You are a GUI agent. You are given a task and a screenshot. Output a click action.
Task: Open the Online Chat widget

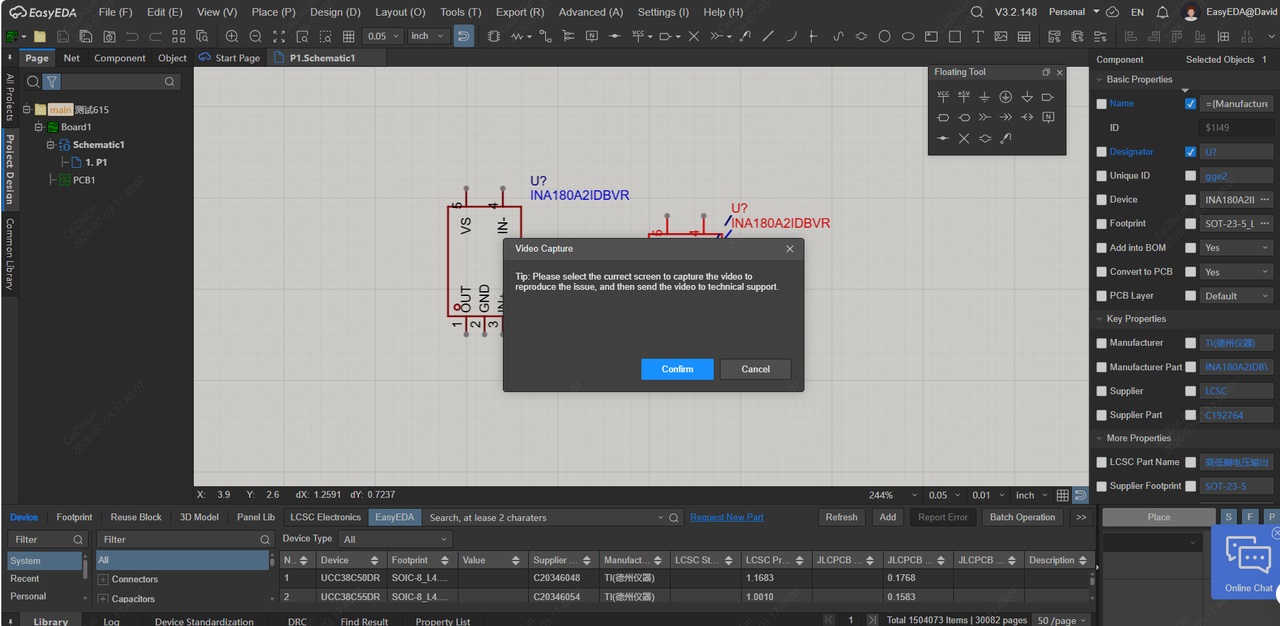[1246, 563]
